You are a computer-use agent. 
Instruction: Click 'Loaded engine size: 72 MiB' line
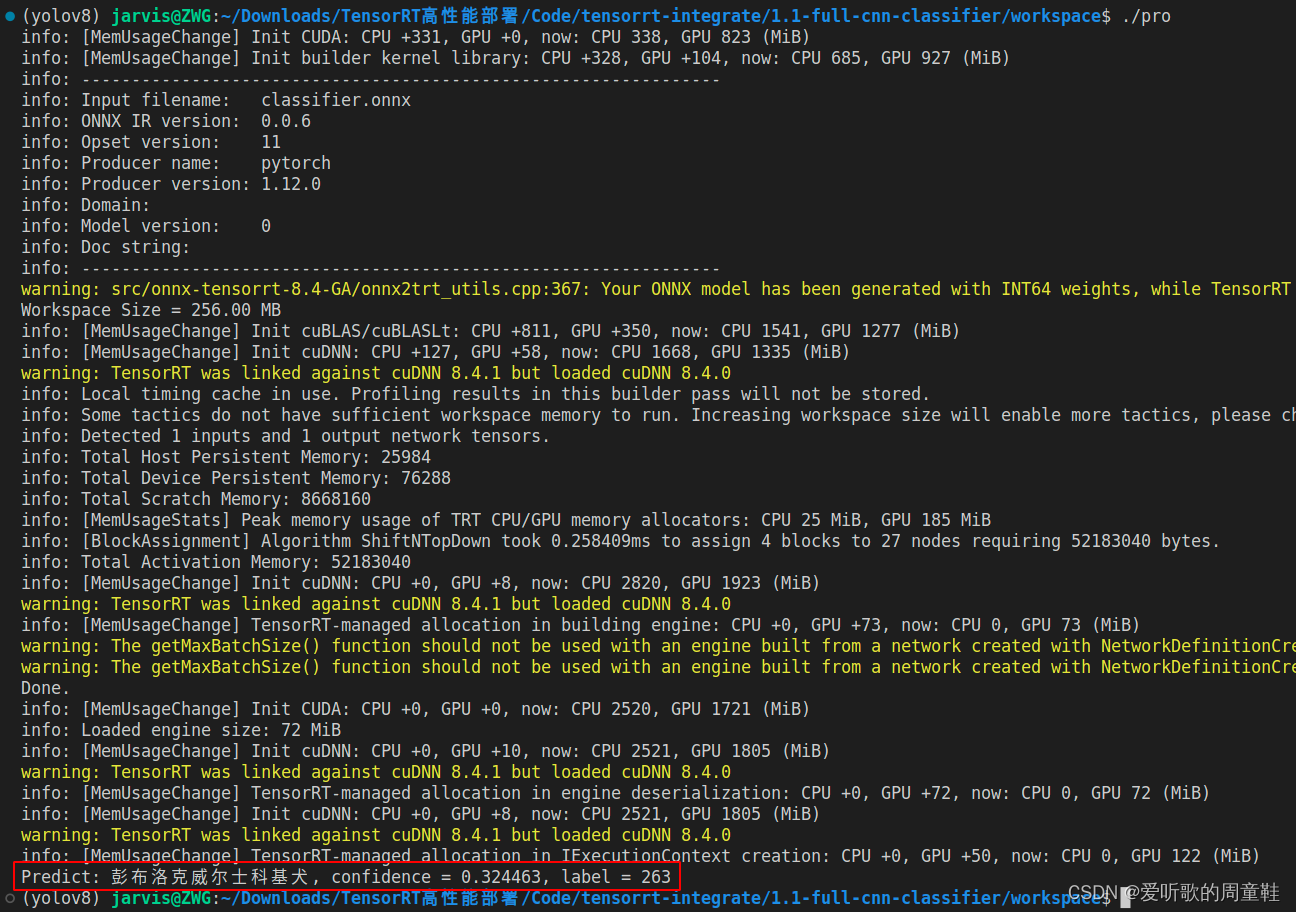coord(181,730)
